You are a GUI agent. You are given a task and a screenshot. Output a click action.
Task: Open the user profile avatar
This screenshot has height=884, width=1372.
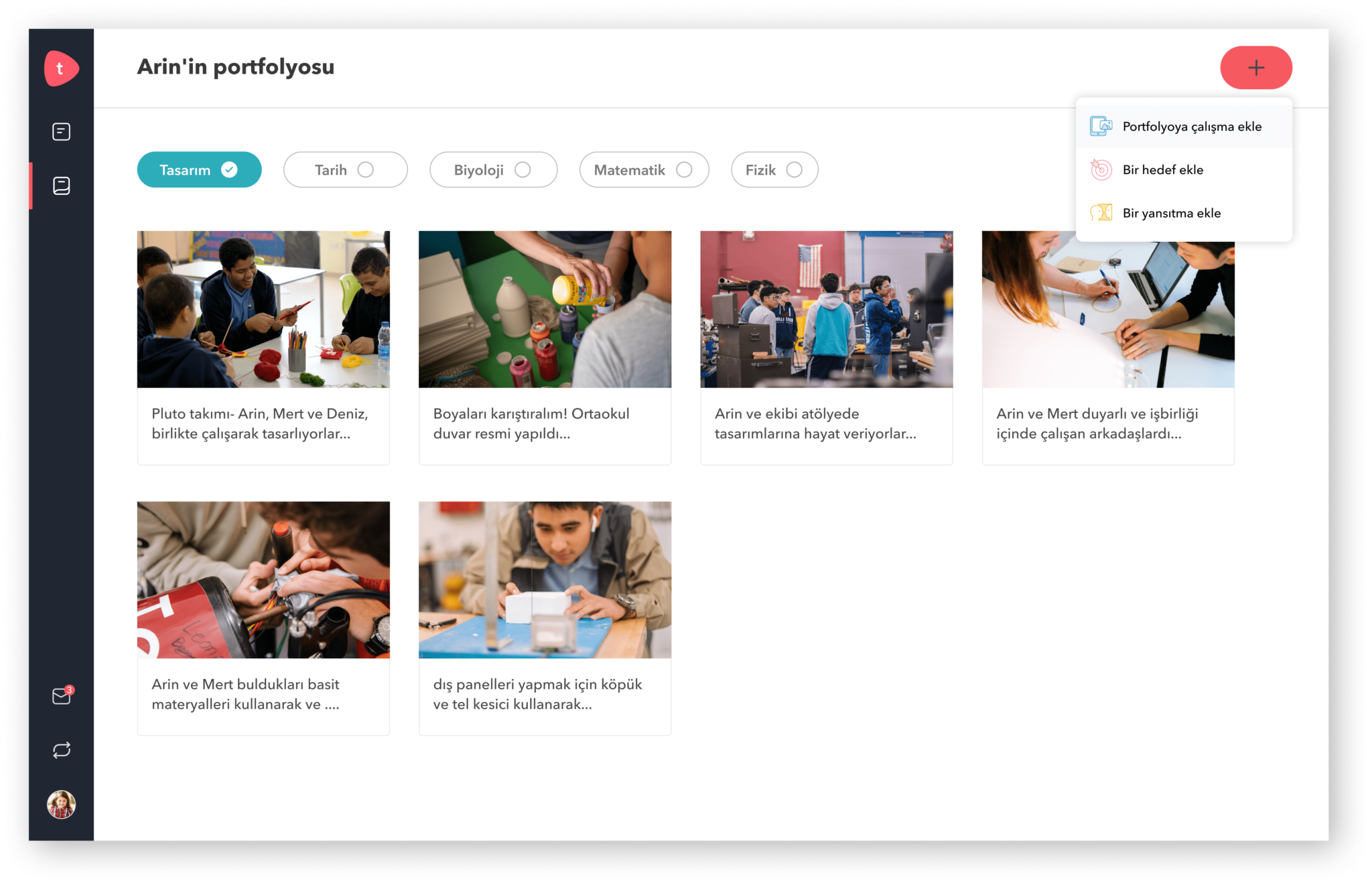(x=61, y=804)
